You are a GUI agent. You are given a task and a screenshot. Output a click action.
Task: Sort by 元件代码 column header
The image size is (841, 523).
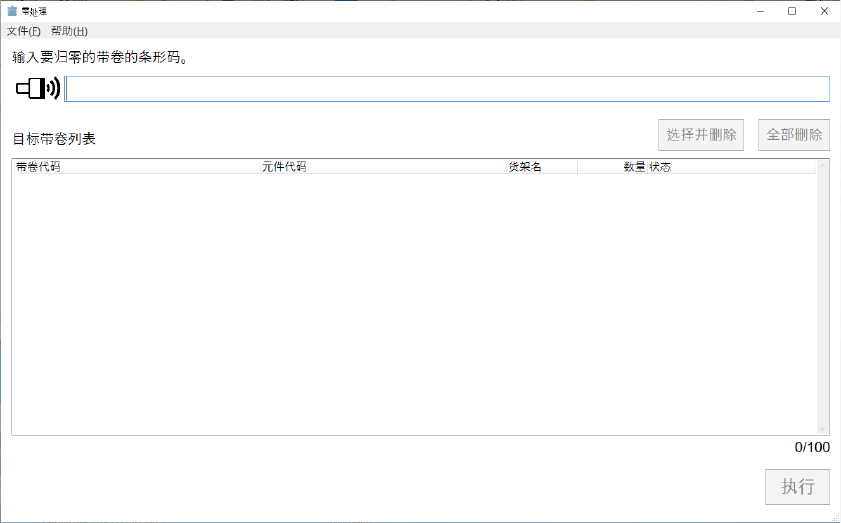click(x=383, y=167)
